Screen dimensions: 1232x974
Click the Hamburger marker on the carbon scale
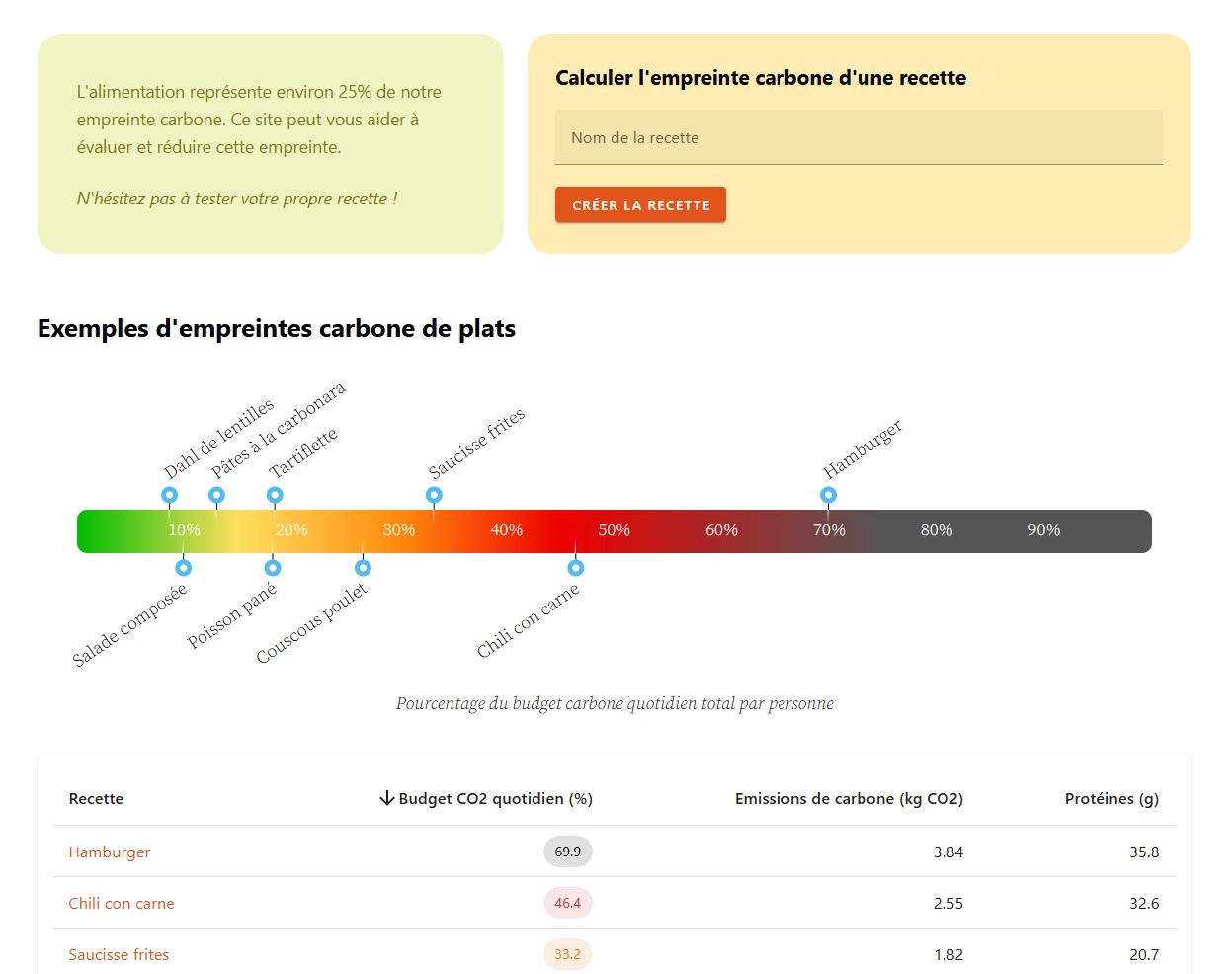[x=828, y=495]
